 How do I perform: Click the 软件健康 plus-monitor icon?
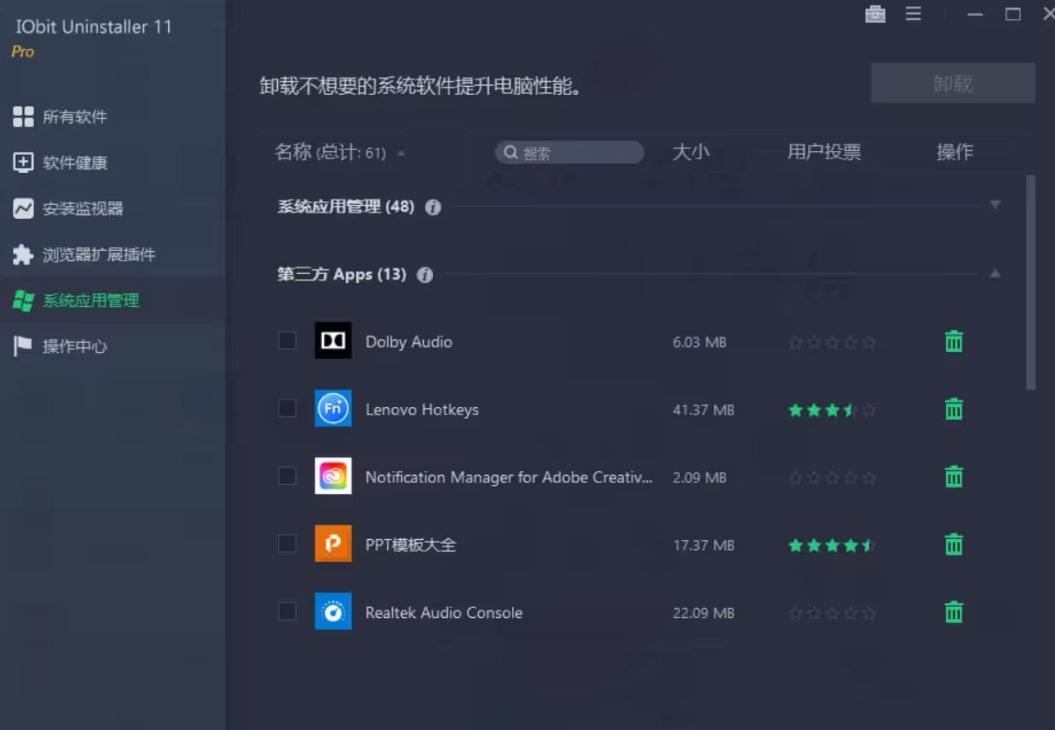click(x=23, y=162)
